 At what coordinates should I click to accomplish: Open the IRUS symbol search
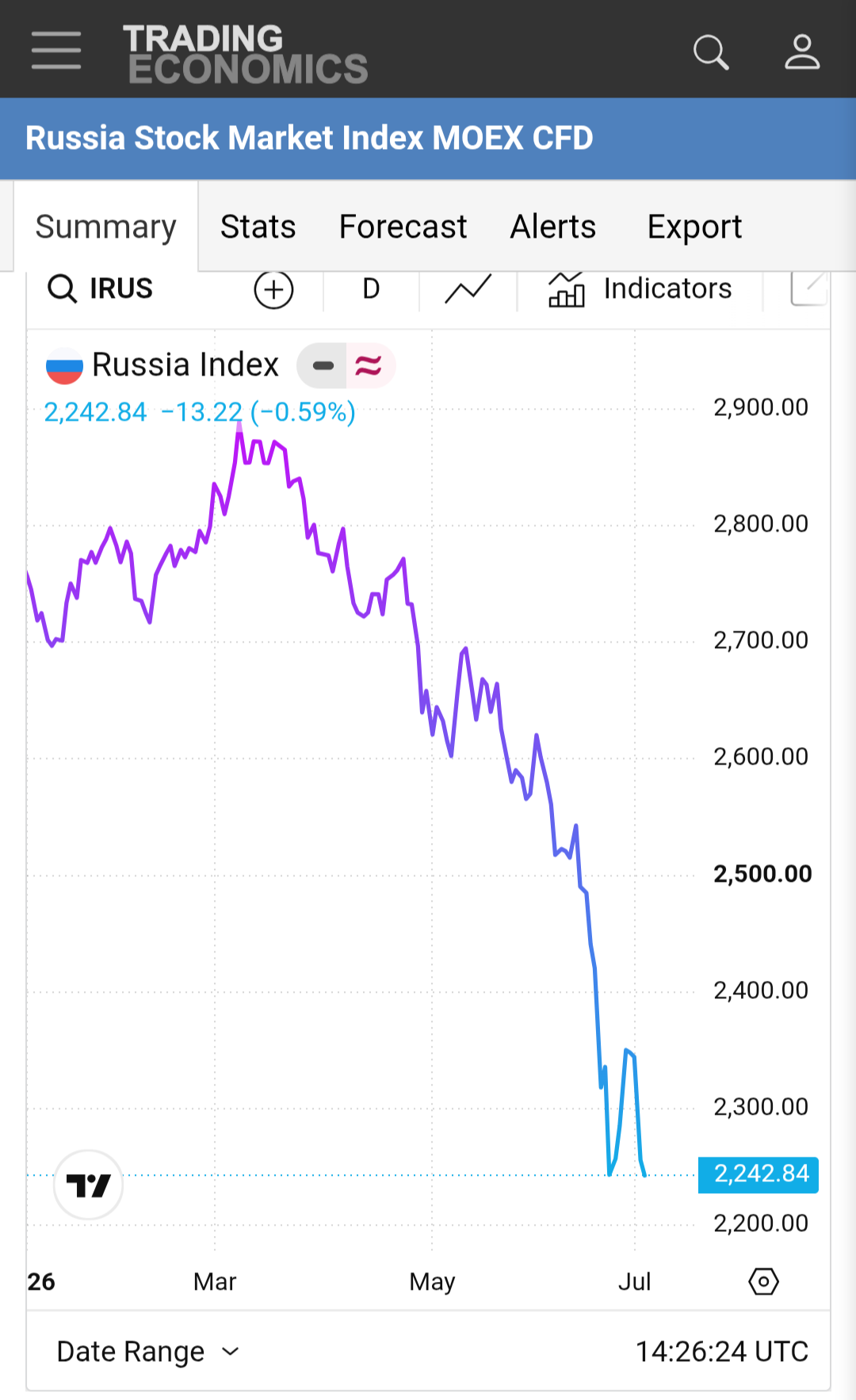(x=100, y=288)
